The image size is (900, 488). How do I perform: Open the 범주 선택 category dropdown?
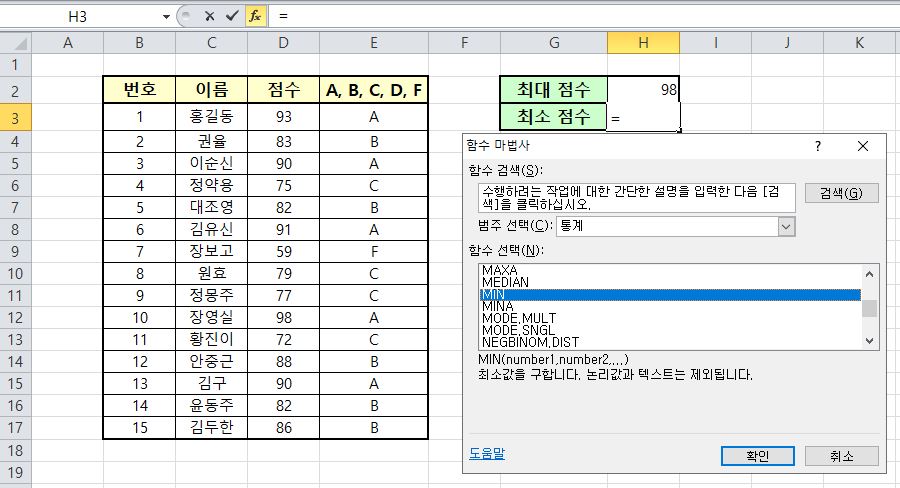click(x=786, y=226)
